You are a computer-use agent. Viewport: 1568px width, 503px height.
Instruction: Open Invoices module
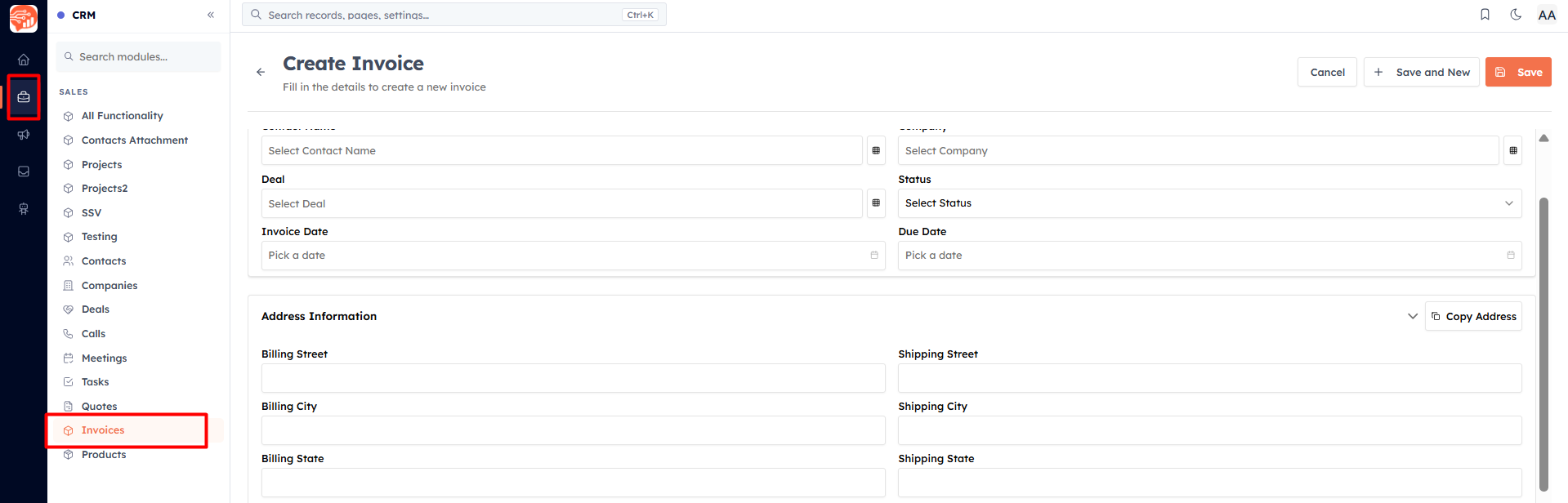pyautogui.click(x=103, y=430)
